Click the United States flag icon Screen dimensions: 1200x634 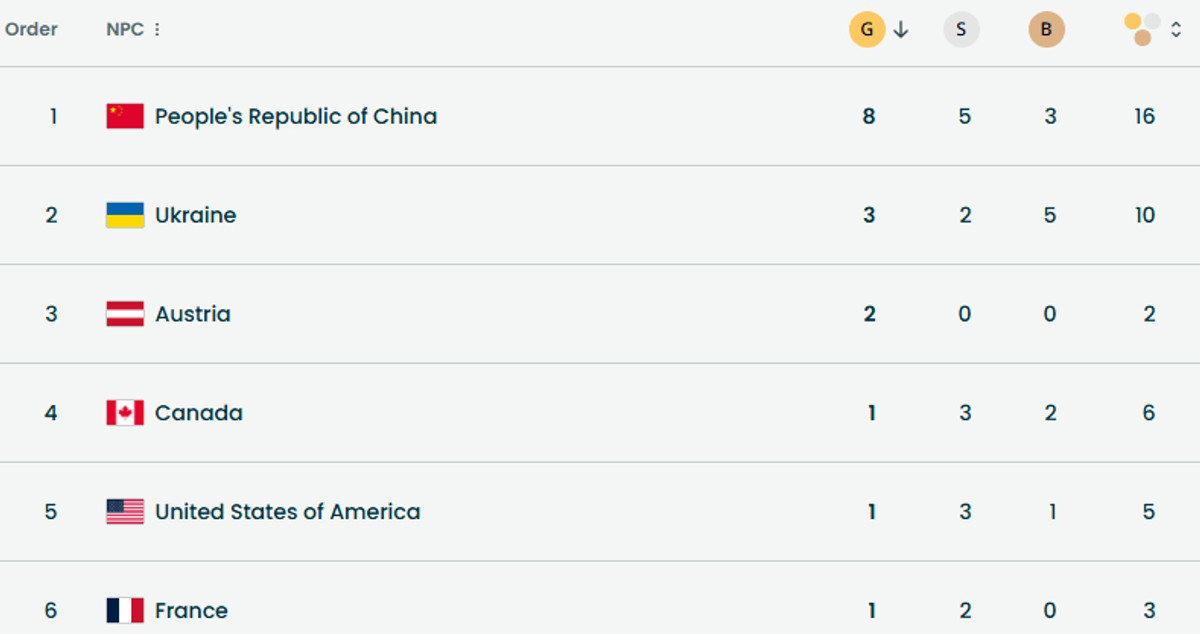coord(125,512)
